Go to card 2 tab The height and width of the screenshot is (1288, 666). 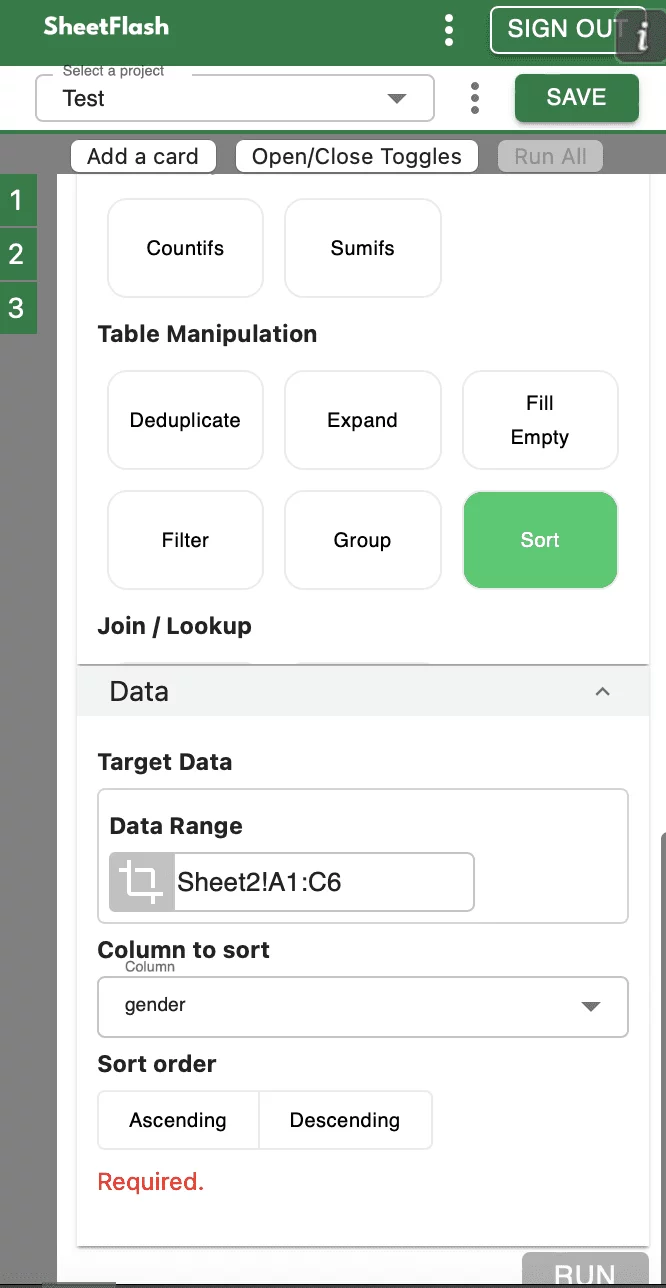coord(17,254)
